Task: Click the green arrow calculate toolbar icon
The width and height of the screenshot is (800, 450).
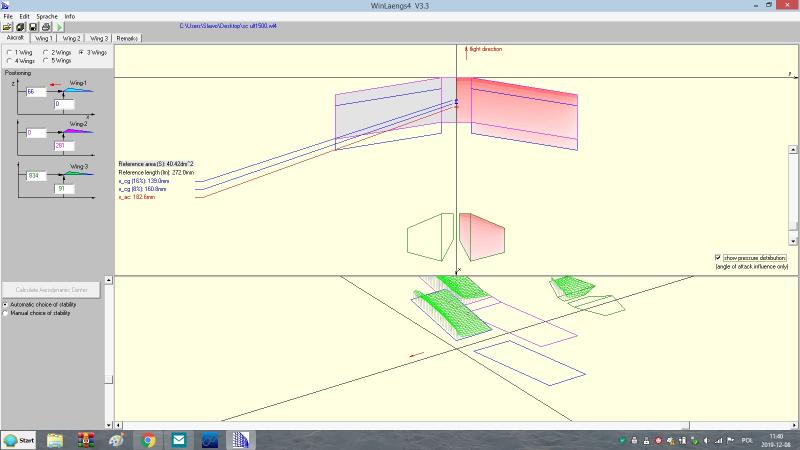Action: click(x=59, y=27)
